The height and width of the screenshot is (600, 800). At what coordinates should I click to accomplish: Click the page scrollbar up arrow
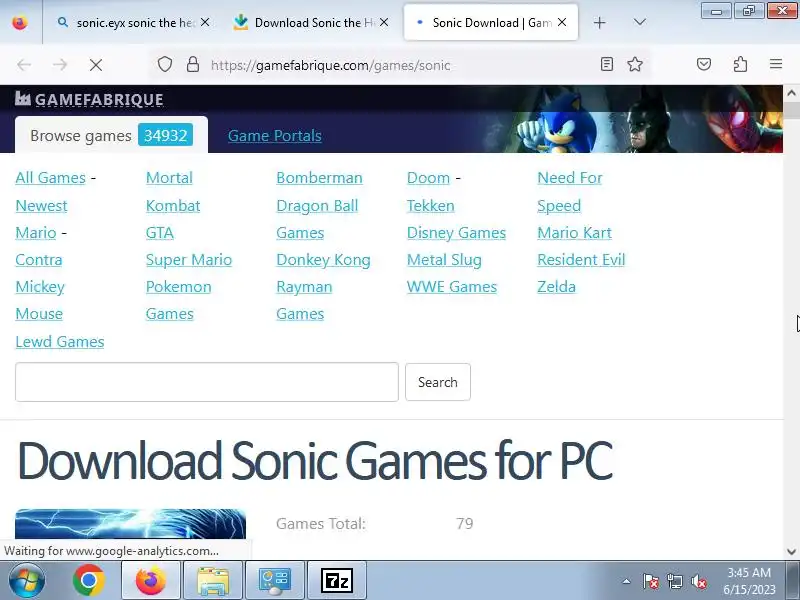coord(791,93)
